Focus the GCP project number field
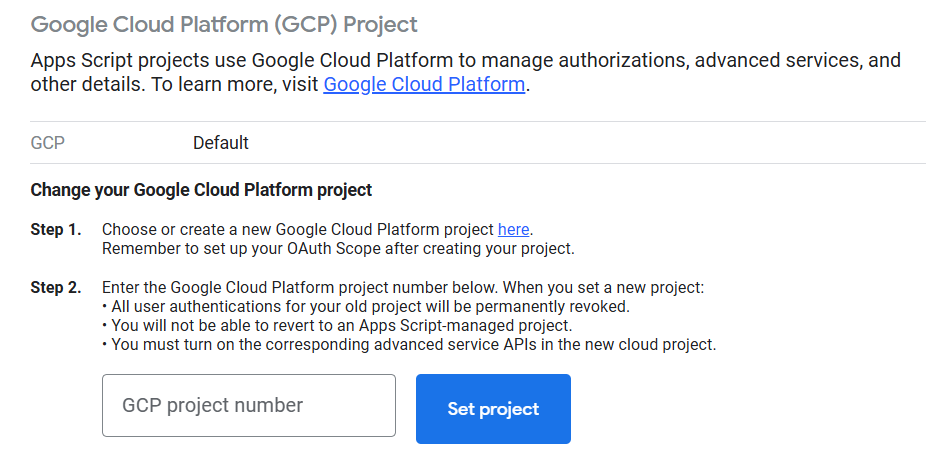The image size is (926, 453). (249, 405)
